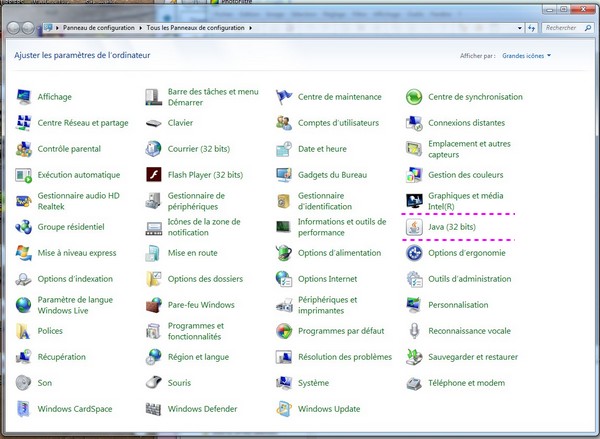Click the Contrôle parental icon
This screenshot has height=439, width=600.
(x=24, y=149)
